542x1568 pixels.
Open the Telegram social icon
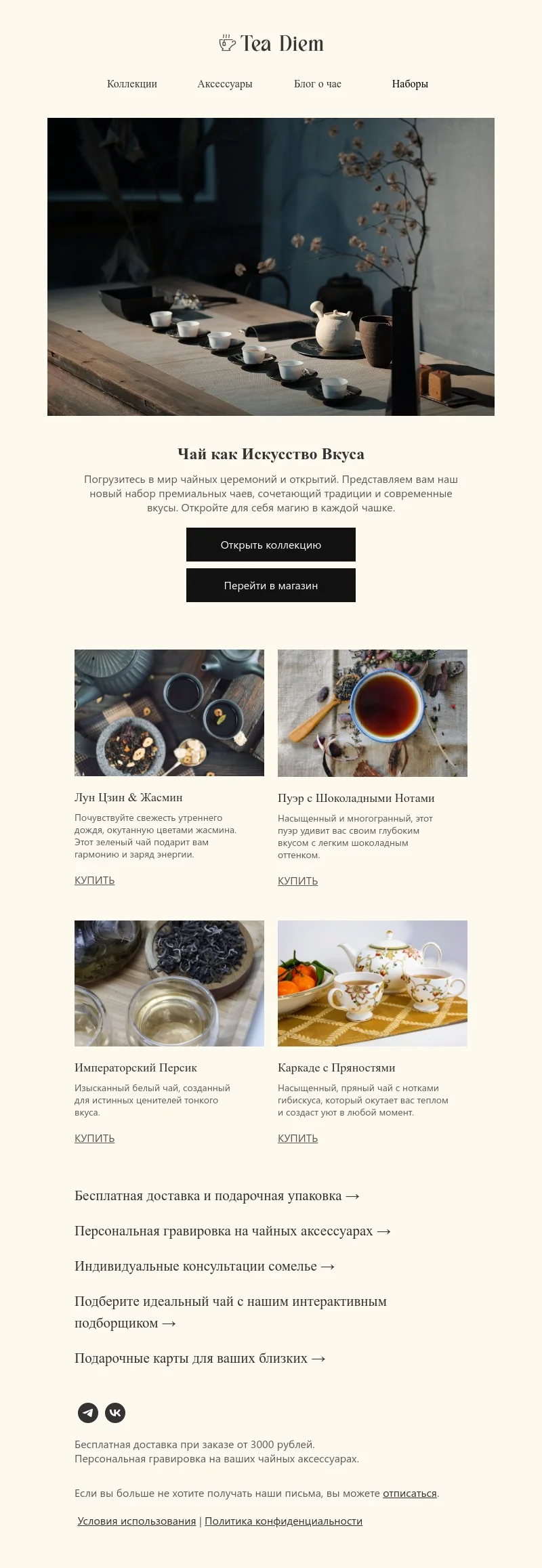point(88,1413)
